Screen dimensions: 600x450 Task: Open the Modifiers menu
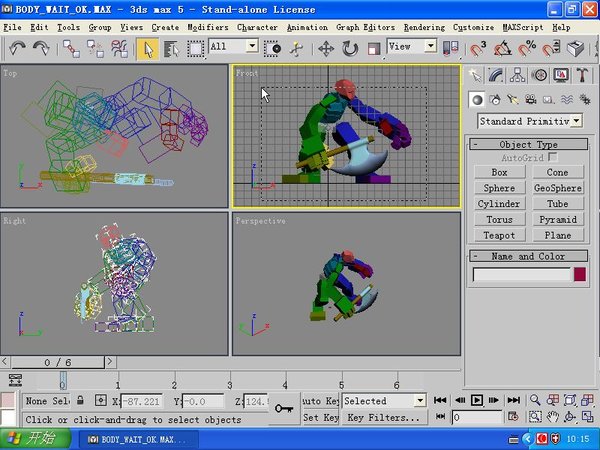click(x=208, y=27)
